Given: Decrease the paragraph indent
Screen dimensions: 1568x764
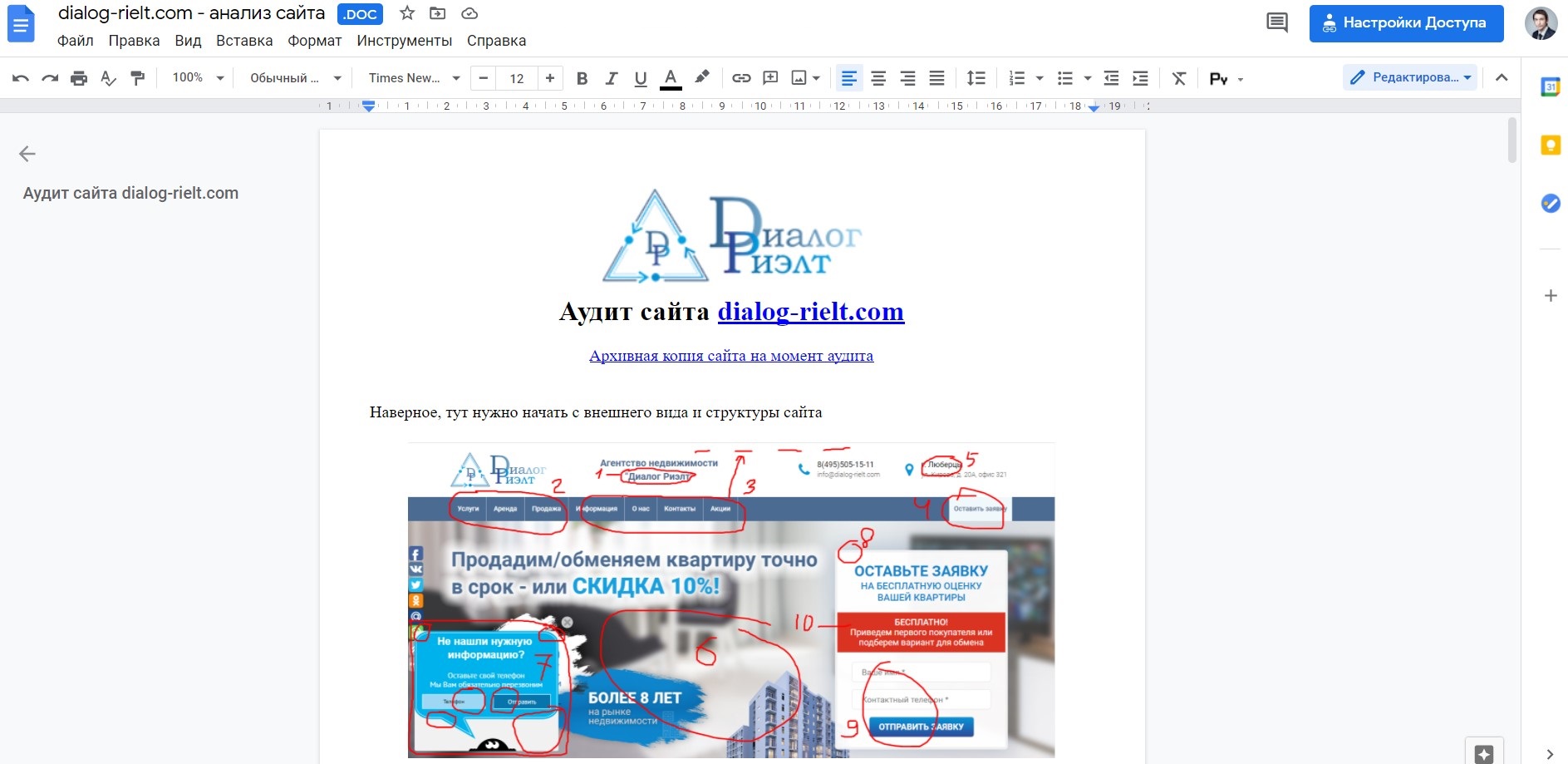Looking at the screenshot, I should [1111, 78].
